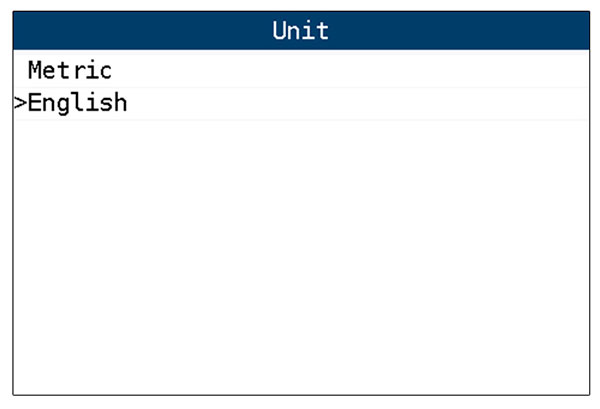Click the empty marker space before Metric
Image resolution: width=600 pixels, height=409 pixels.
click(20, 71)
